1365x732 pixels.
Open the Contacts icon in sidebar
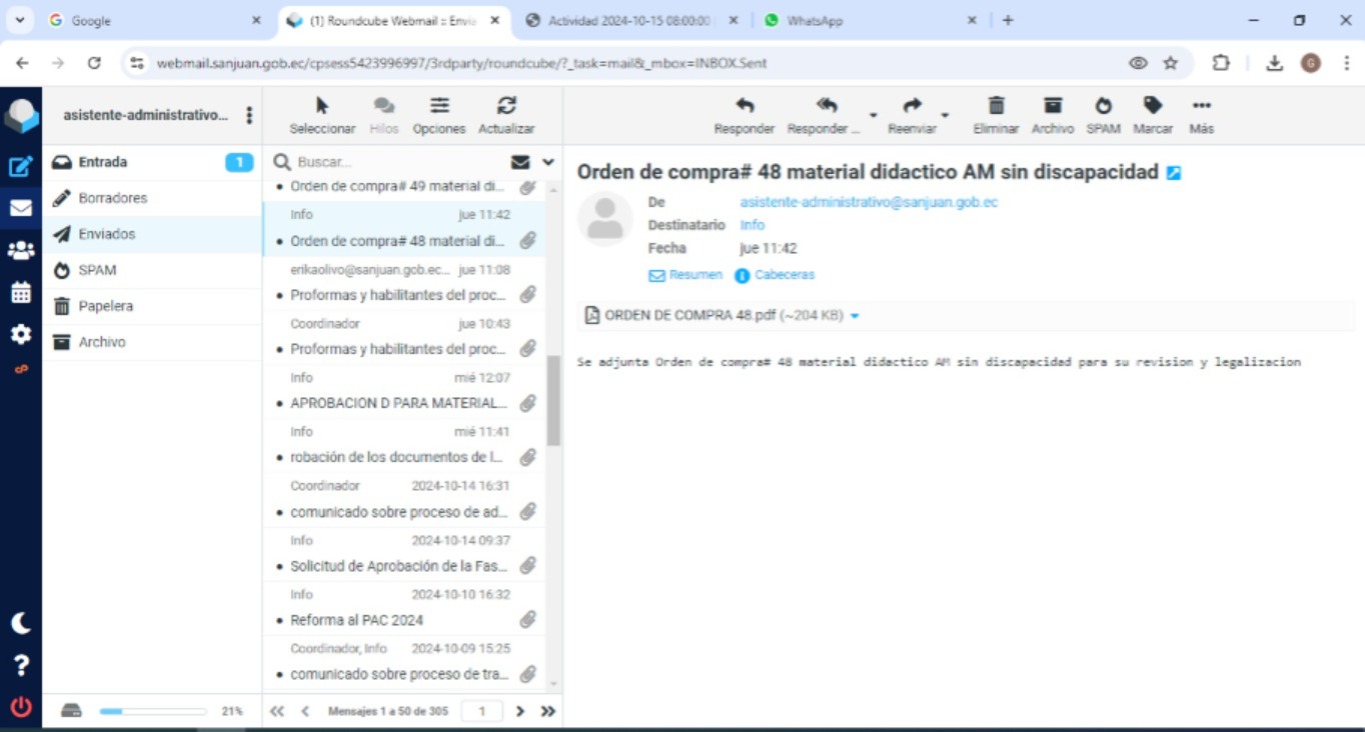coord(20,251)
